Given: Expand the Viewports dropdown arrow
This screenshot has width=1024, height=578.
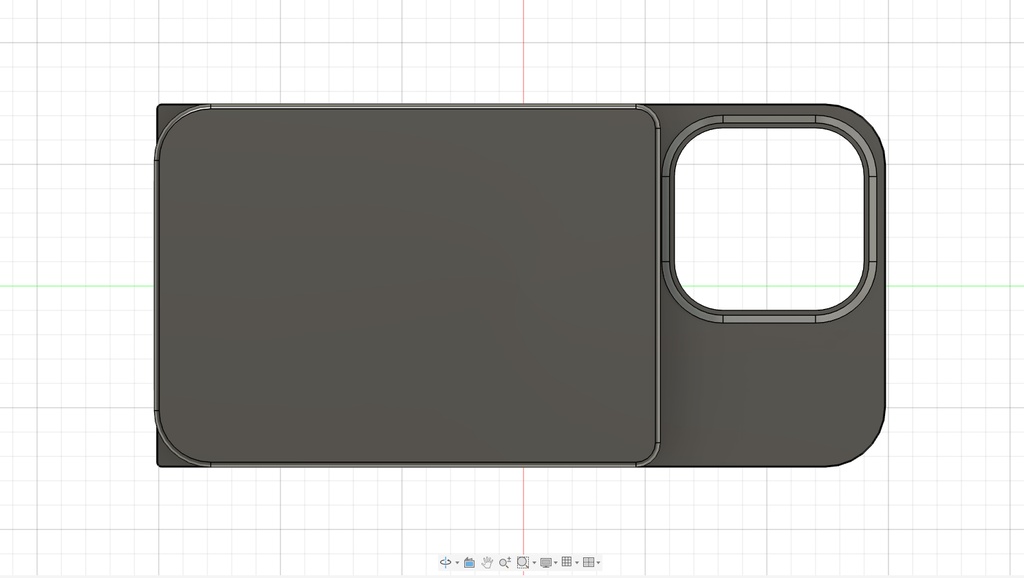Looking at the screenshot, I should [x=598, y=562].
